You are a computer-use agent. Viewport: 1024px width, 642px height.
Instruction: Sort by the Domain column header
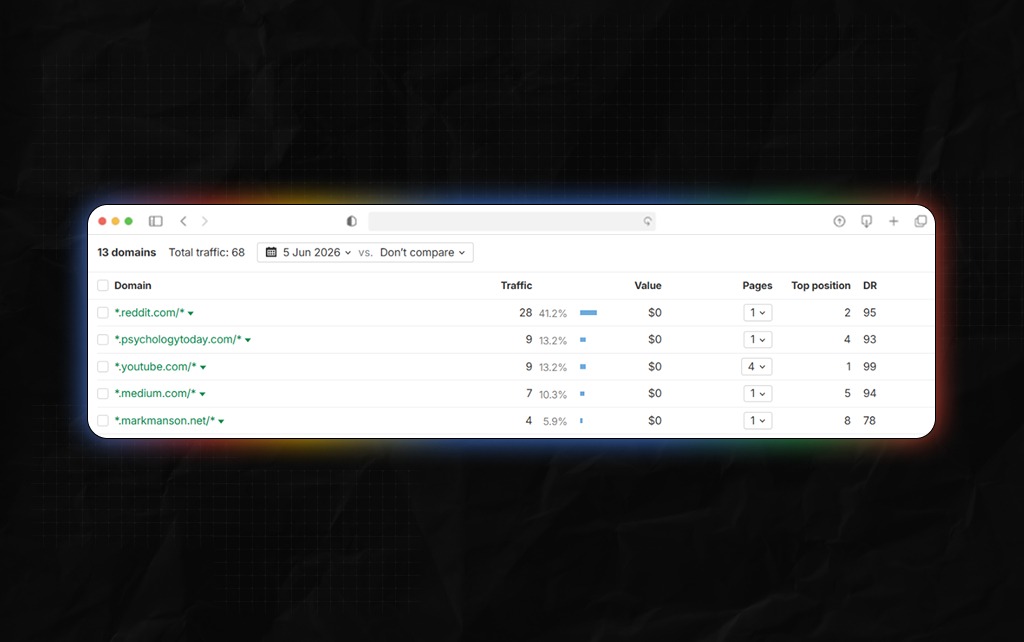pyautogui.click(x=133, y=285)
